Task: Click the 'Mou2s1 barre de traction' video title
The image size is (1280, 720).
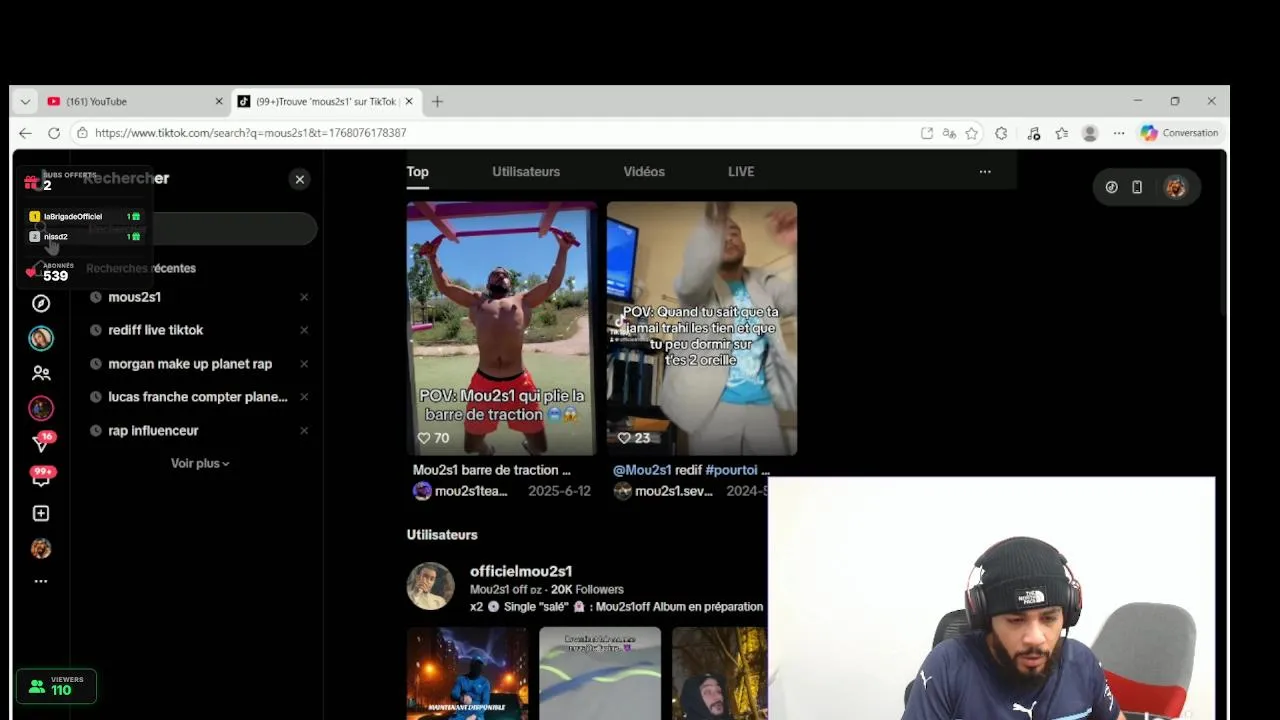Action: click(492, 470)
